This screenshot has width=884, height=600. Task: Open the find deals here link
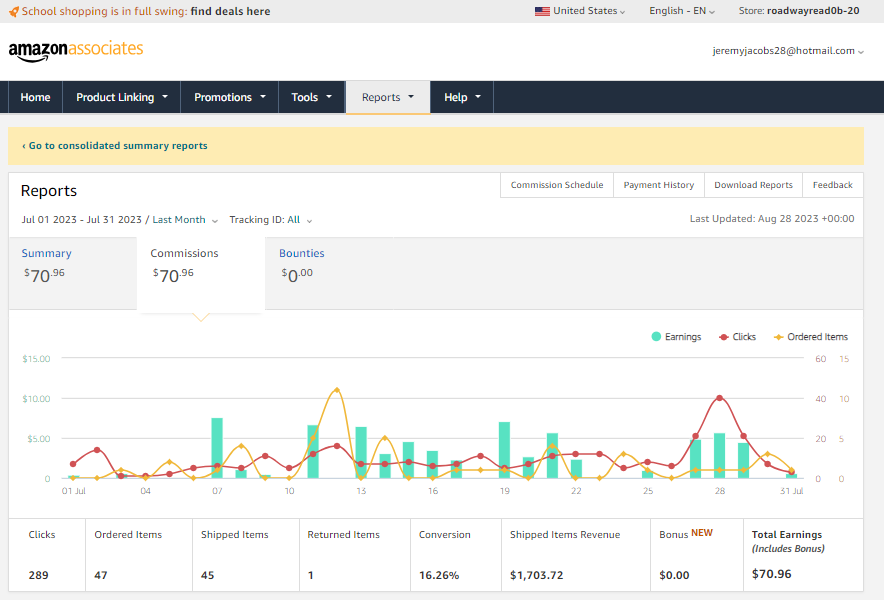point(230,11)
